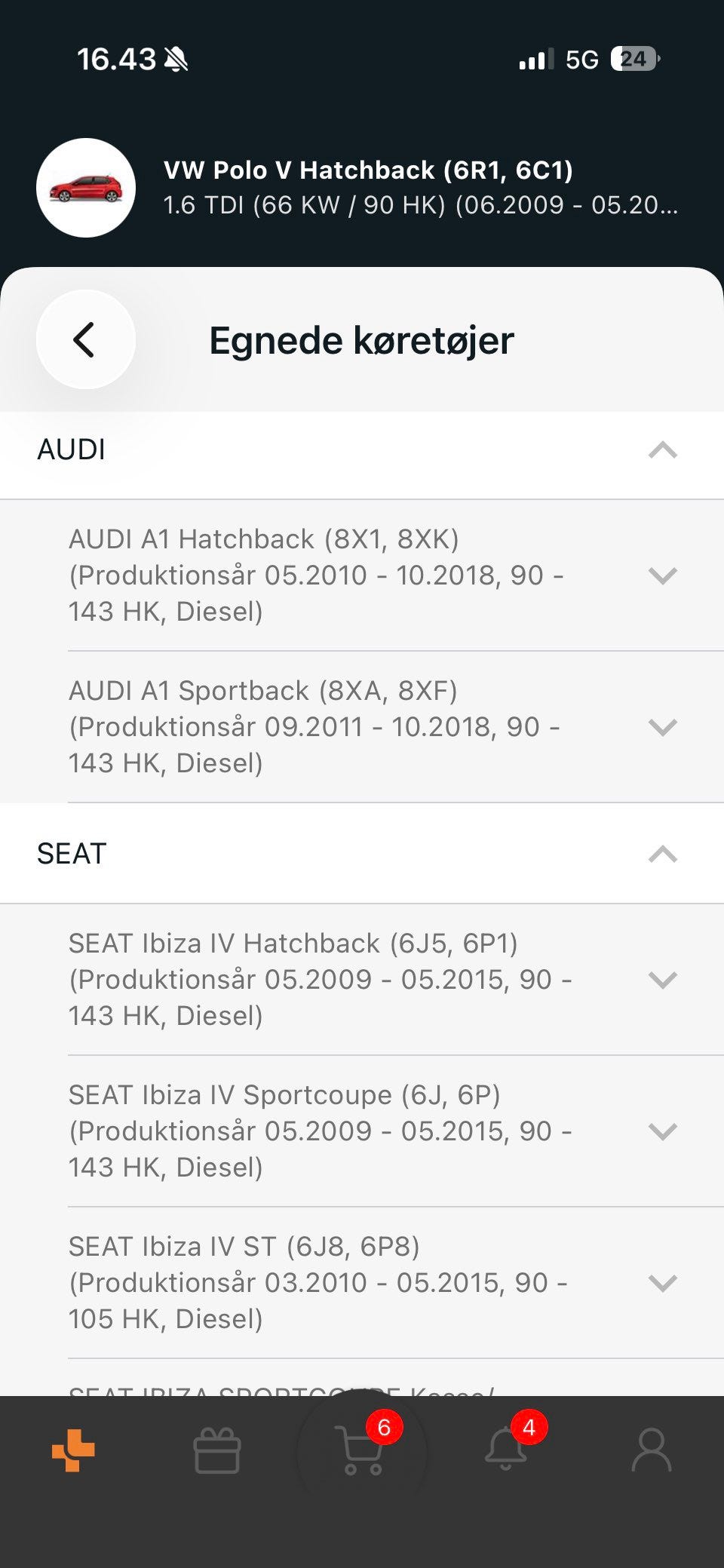Expand AUDI A1 Sportback (8XA, 8XF) entry
The height and width of the screenshot is (1568, 724).
(362, 727)
